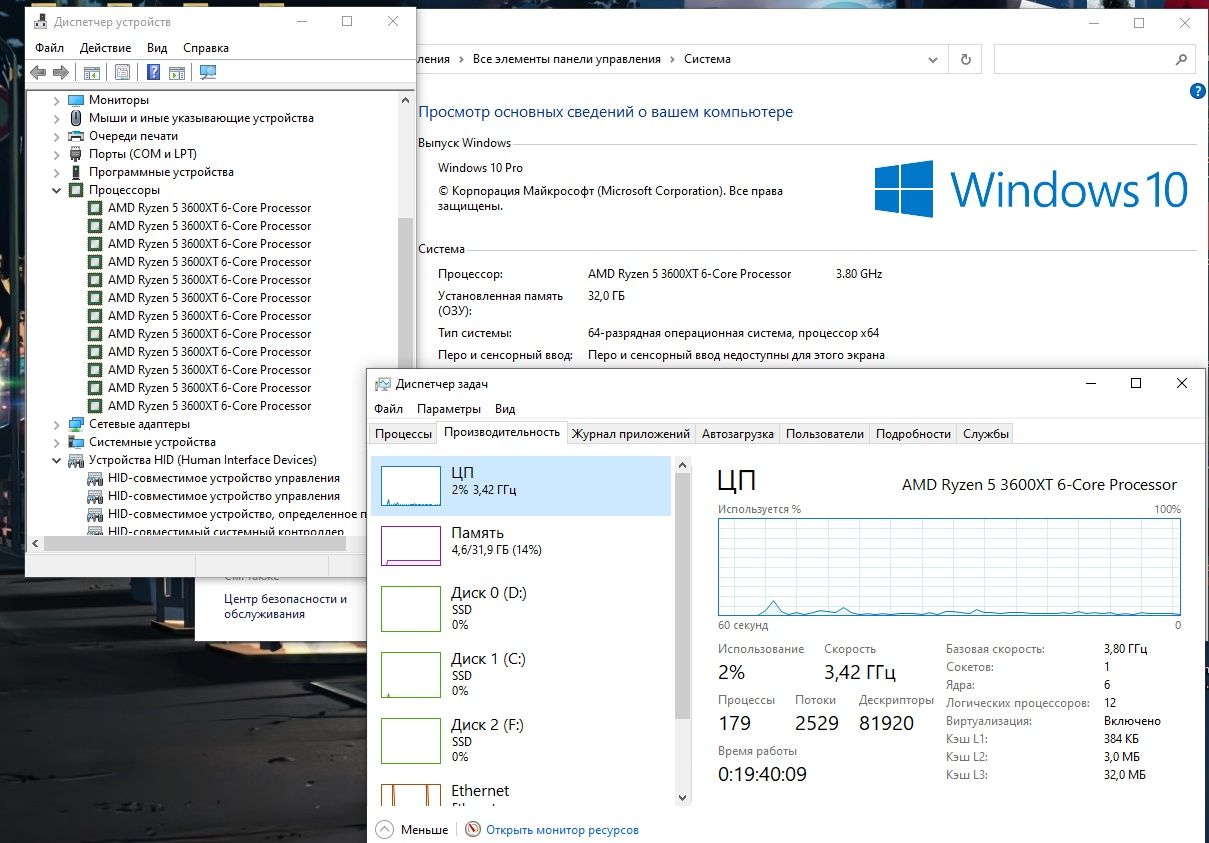The image size is (1209, 843).
Task: Open the Параметры menu in Task Manager
Action: (x=449, y=409)
